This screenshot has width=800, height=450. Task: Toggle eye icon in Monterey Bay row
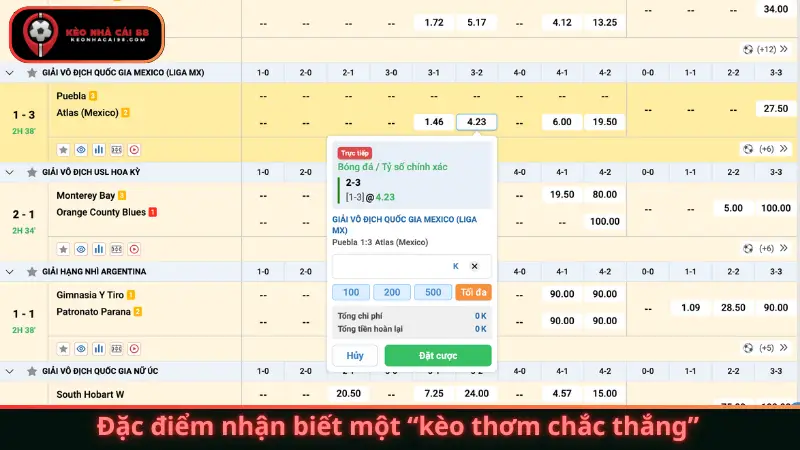pyautogui.click(x=81, y=249)
